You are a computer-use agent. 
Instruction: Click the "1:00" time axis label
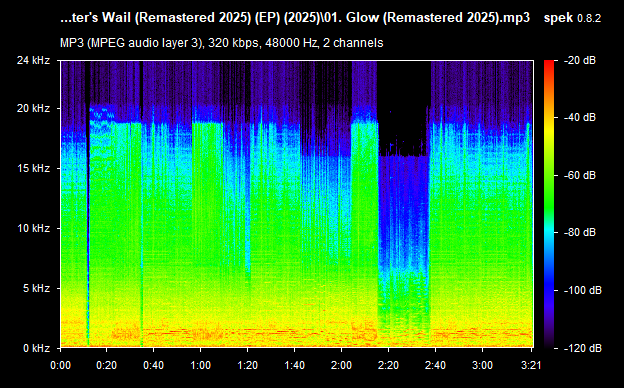click(201, 365)
